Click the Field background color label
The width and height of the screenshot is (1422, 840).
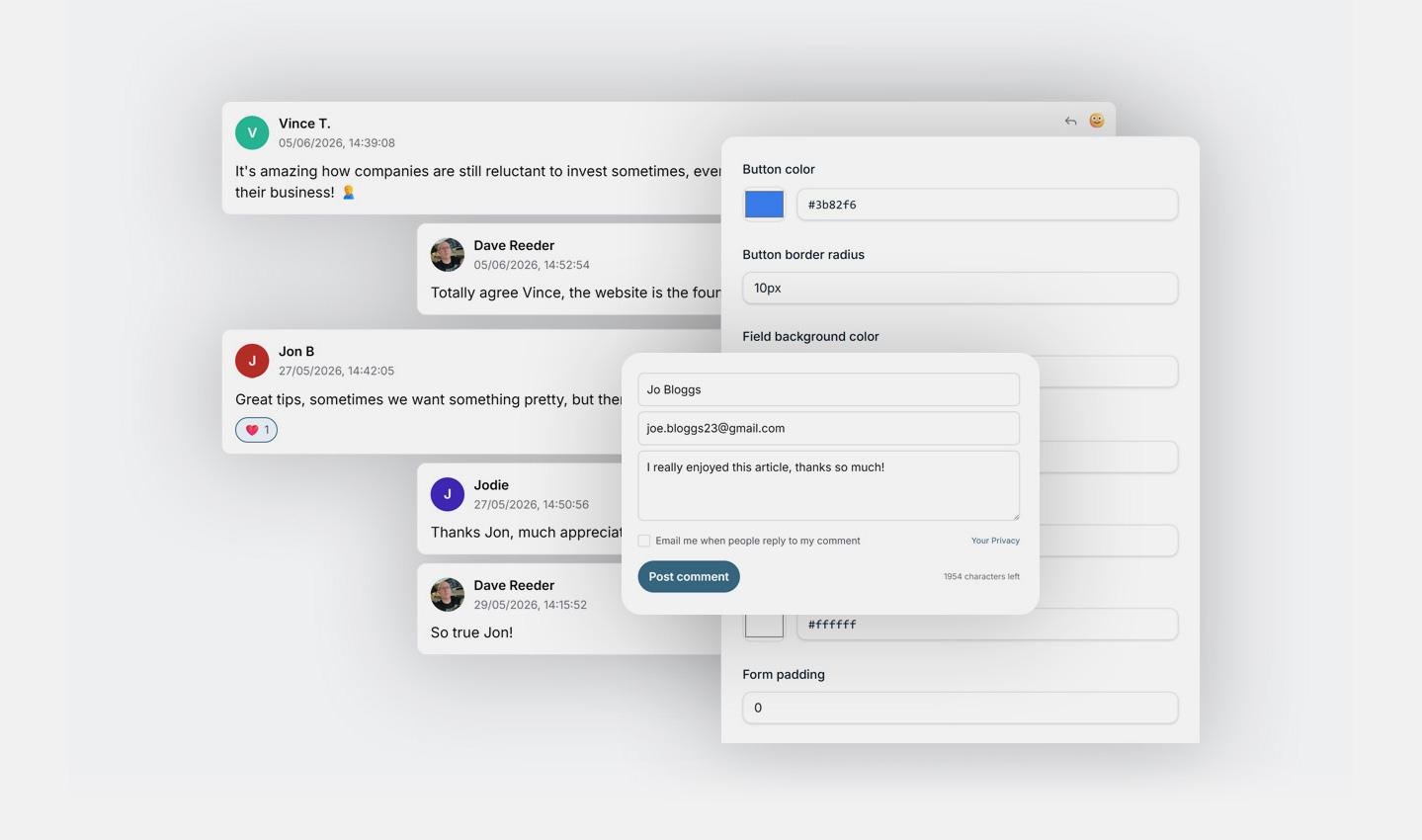pos(810,336)
